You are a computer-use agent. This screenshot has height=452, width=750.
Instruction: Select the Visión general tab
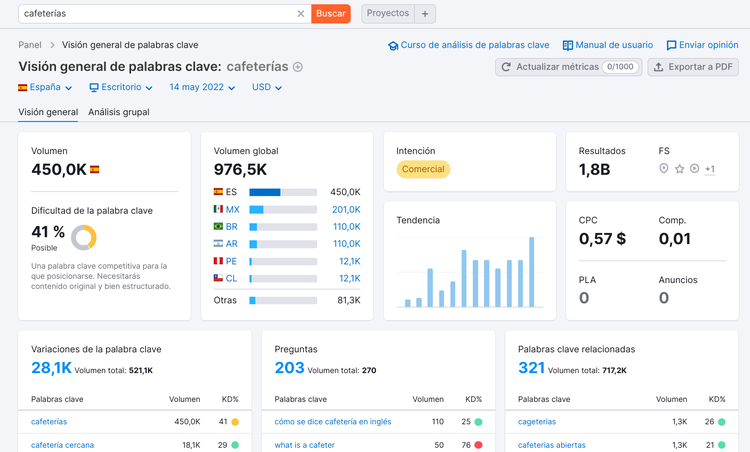(48, 112)
